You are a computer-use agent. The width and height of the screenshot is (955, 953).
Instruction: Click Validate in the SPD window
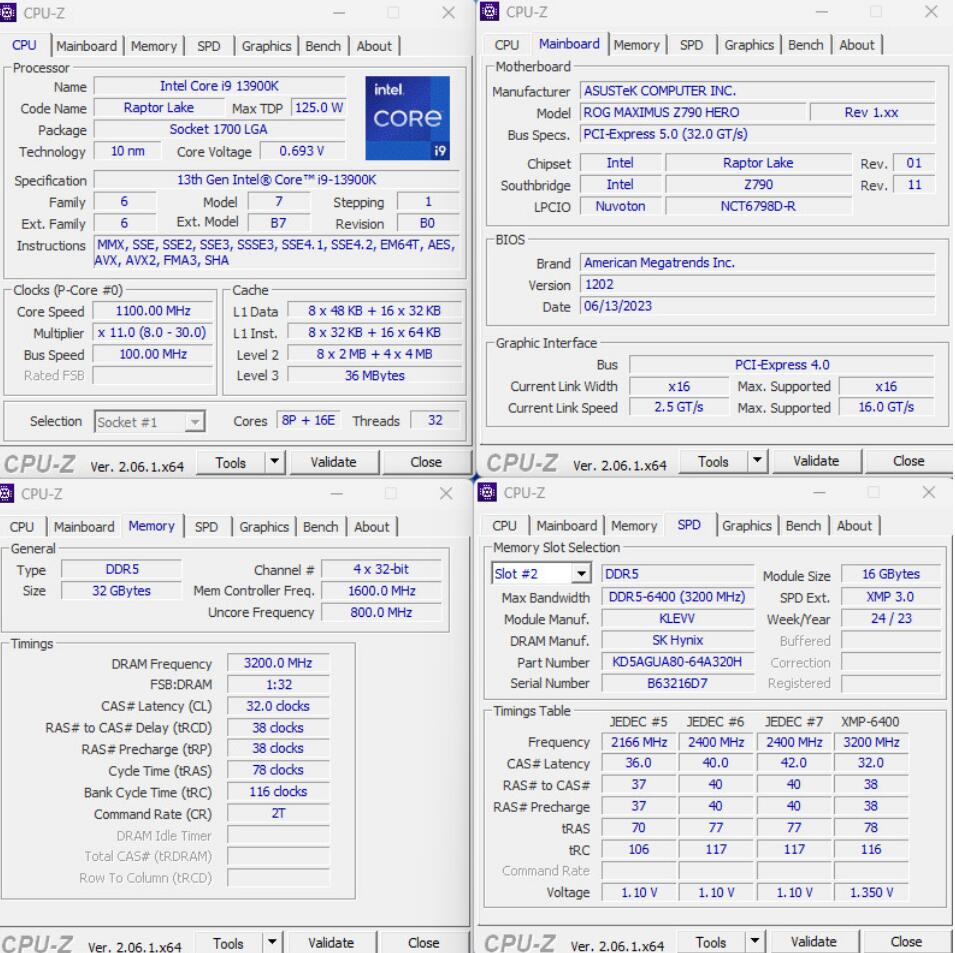813,941
